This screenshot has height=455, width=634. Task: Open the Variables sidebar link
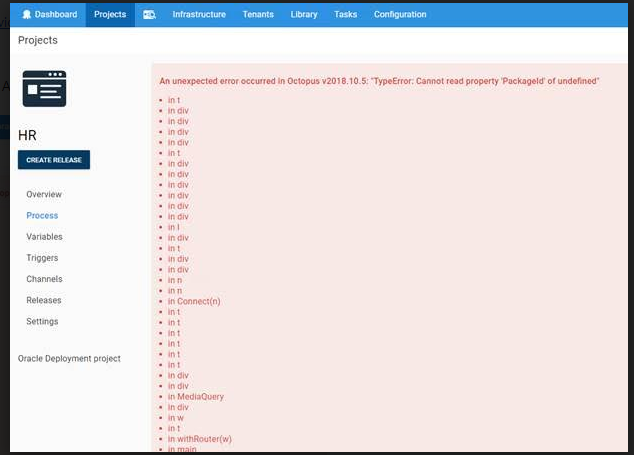pyautogui.click(x=44, y=237)
